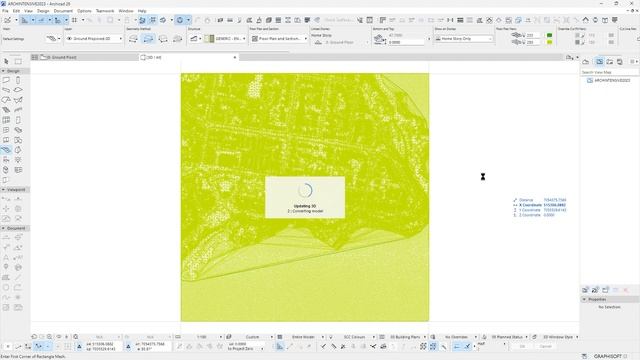Open the Document menu
The width and height of the screenshot is (640, 360).
[x=63, y=11]
